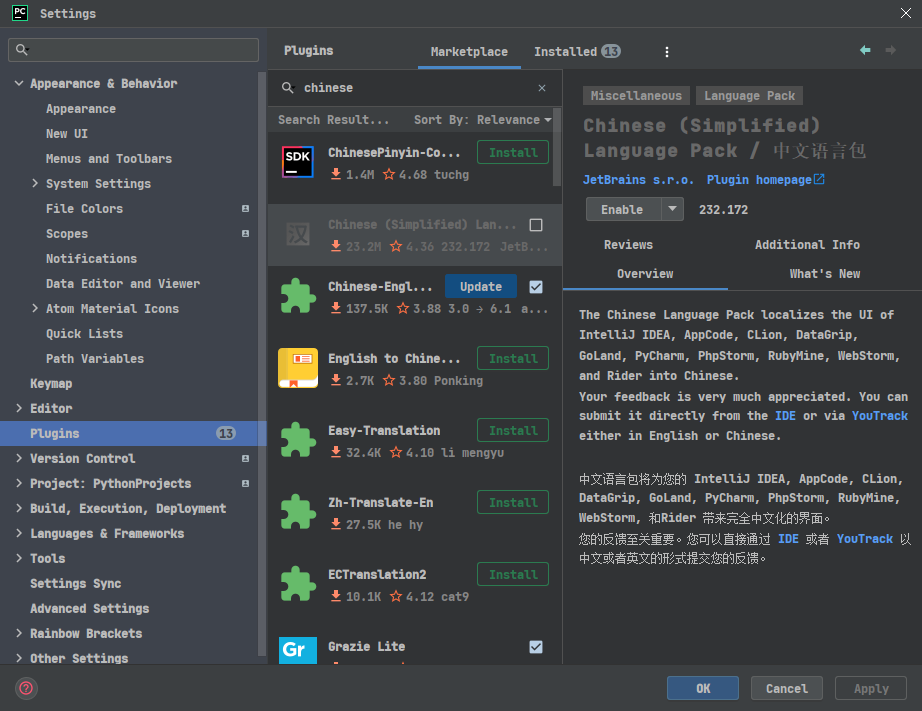
Task: Click the Grazie Lite plugin icon
Action: tap(298, 650)
